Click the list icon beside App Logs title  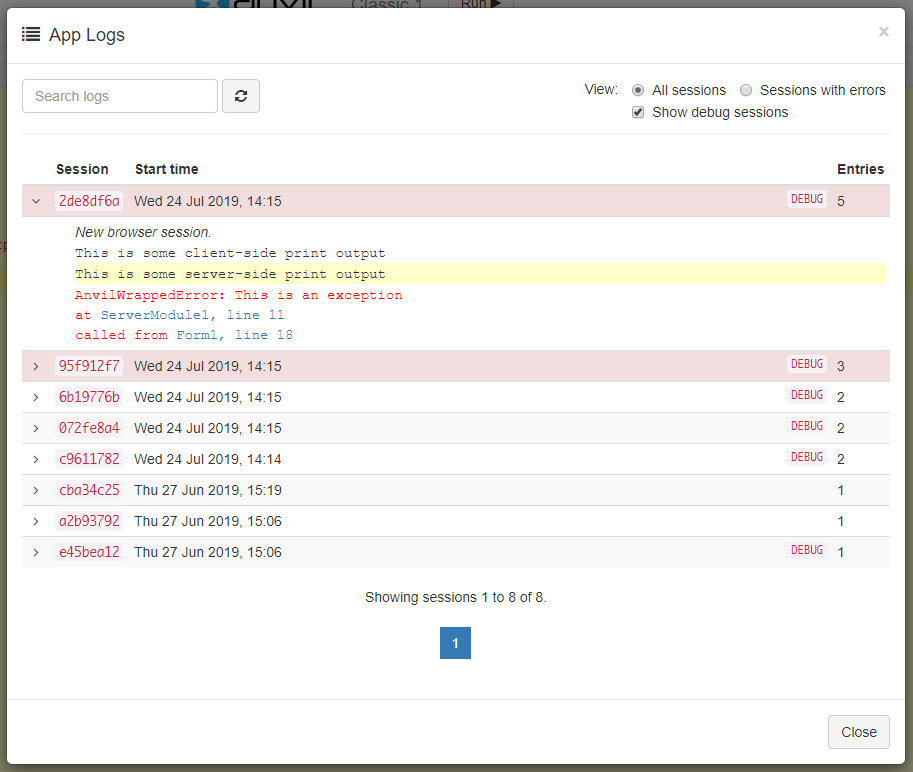[x=29, y=33]
